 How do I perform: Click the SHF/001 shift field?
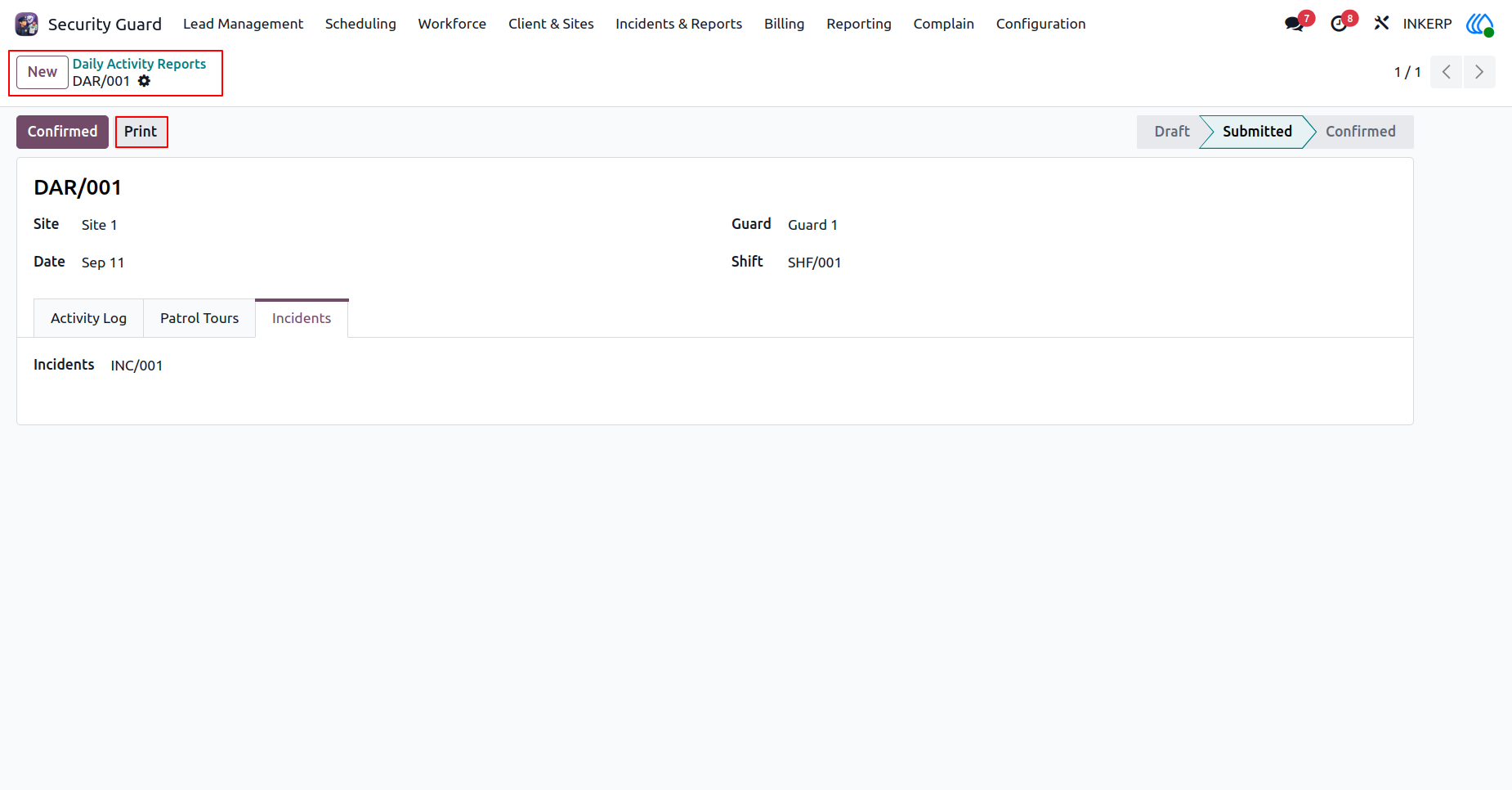(x=814, y=263)
